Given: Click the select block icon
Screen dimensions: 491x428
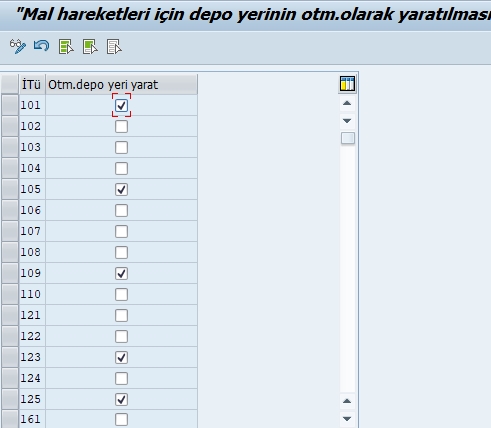Looking at the screenshot, I should pyautogui.click(x=90, y=47).
